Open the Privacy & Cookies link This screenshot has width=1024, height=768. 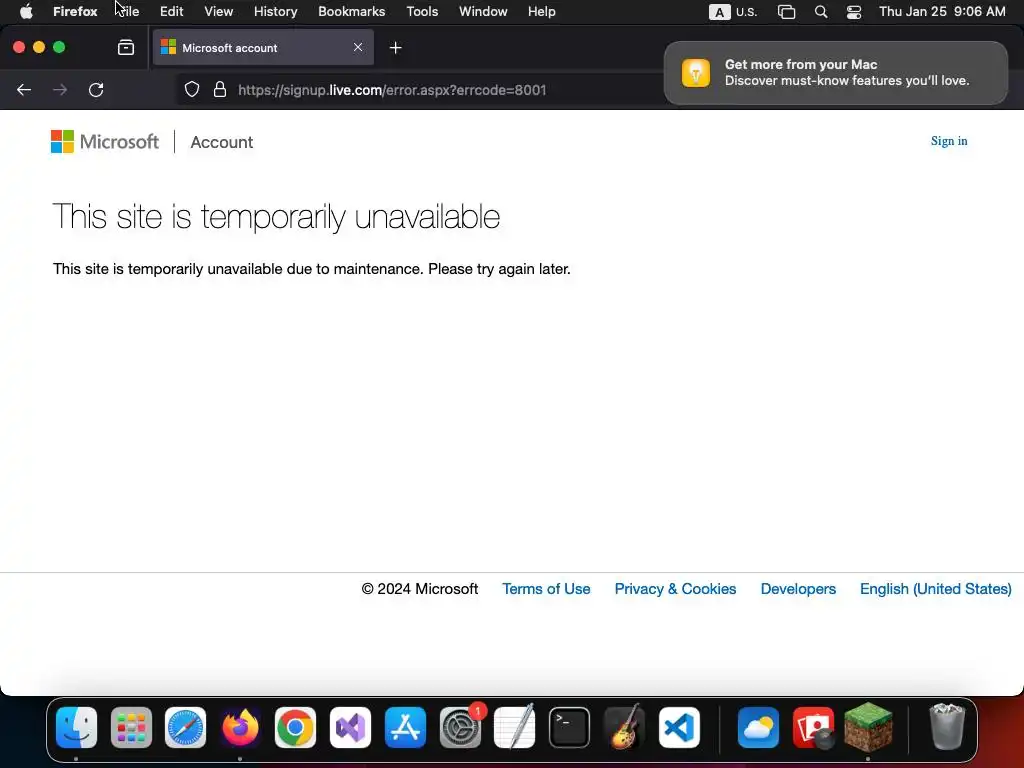click(x=675, y=589)
